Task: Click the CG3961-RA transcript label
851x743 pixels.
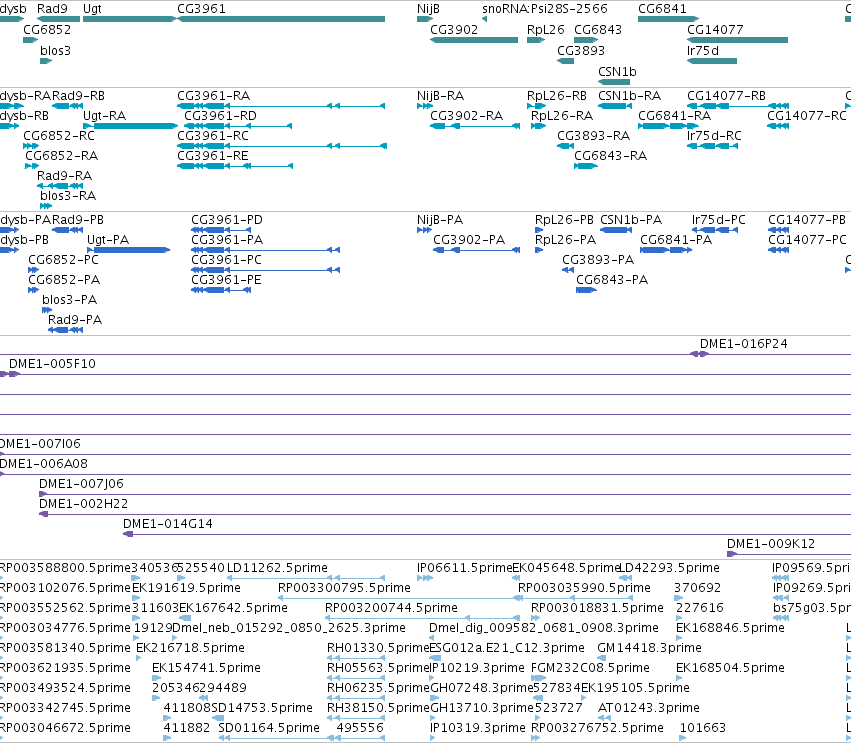Action: click(213, 96)
